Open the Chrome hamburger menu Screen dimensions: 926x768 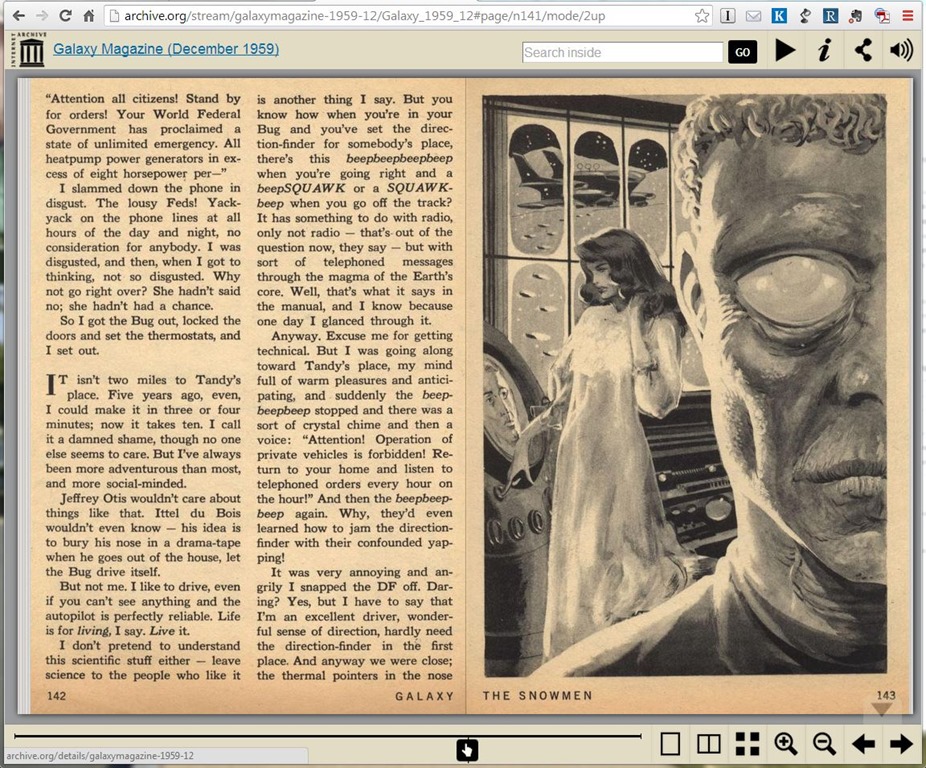coord(907,16)
